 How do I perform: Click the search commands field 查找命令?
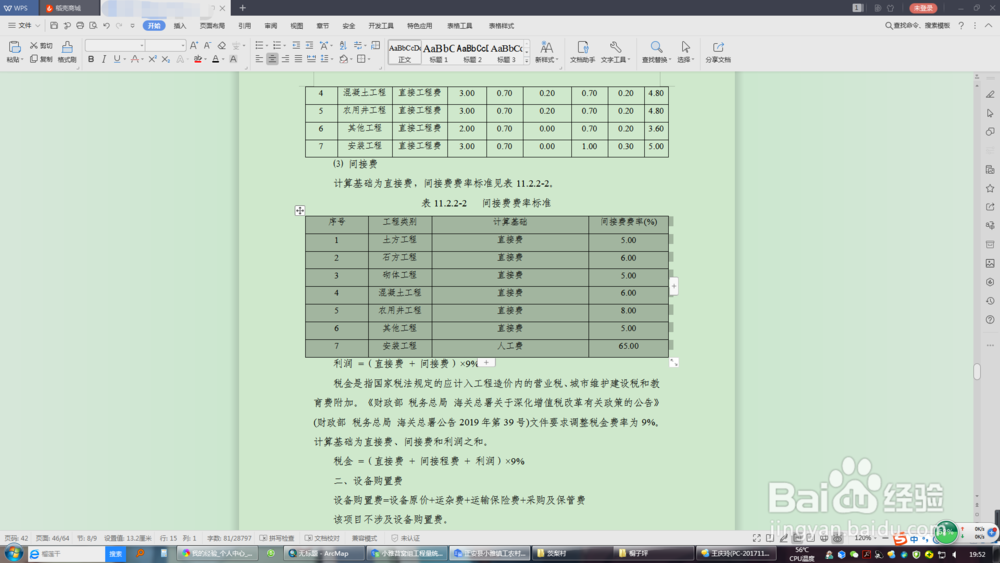917,26
